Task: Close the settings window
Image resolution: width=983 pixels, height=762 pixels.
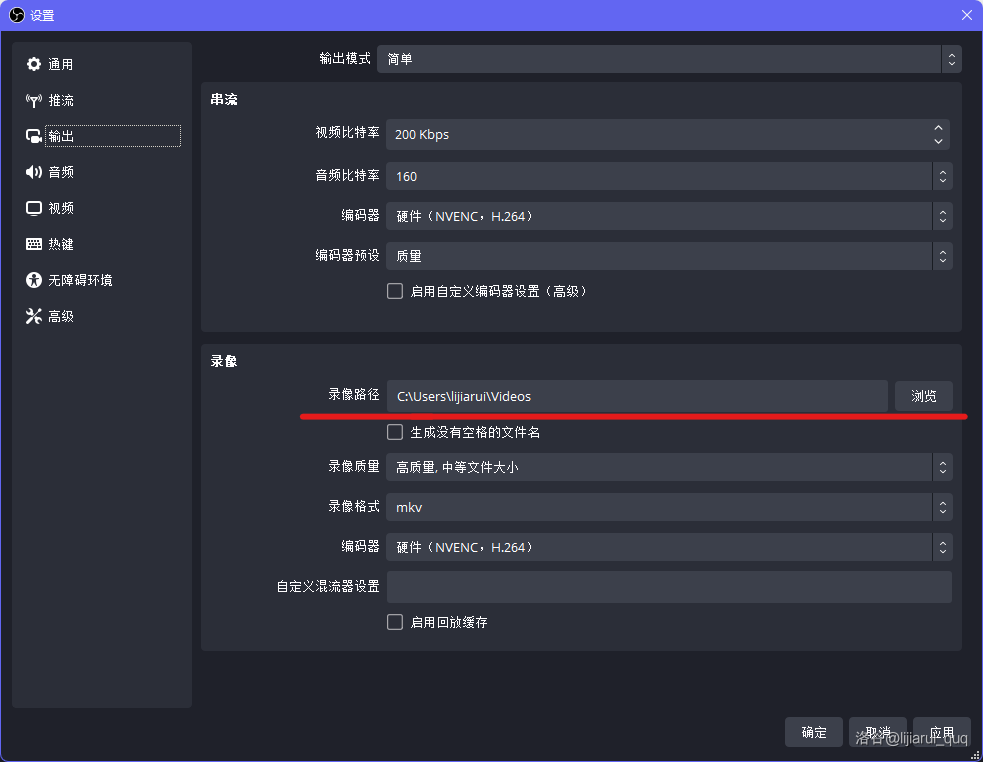Action: [967, 15]
